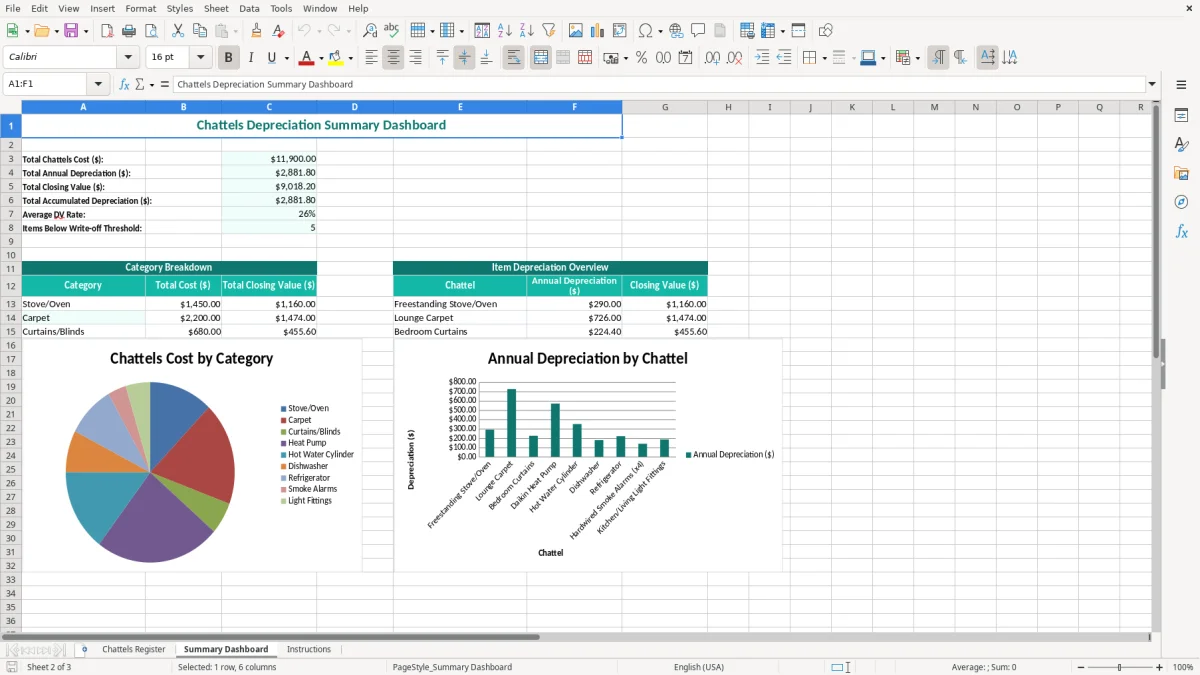Switch to Instructions sheet tab
Image resolution: width=1200 pixels, height=675 pixels.
(309, 650)
